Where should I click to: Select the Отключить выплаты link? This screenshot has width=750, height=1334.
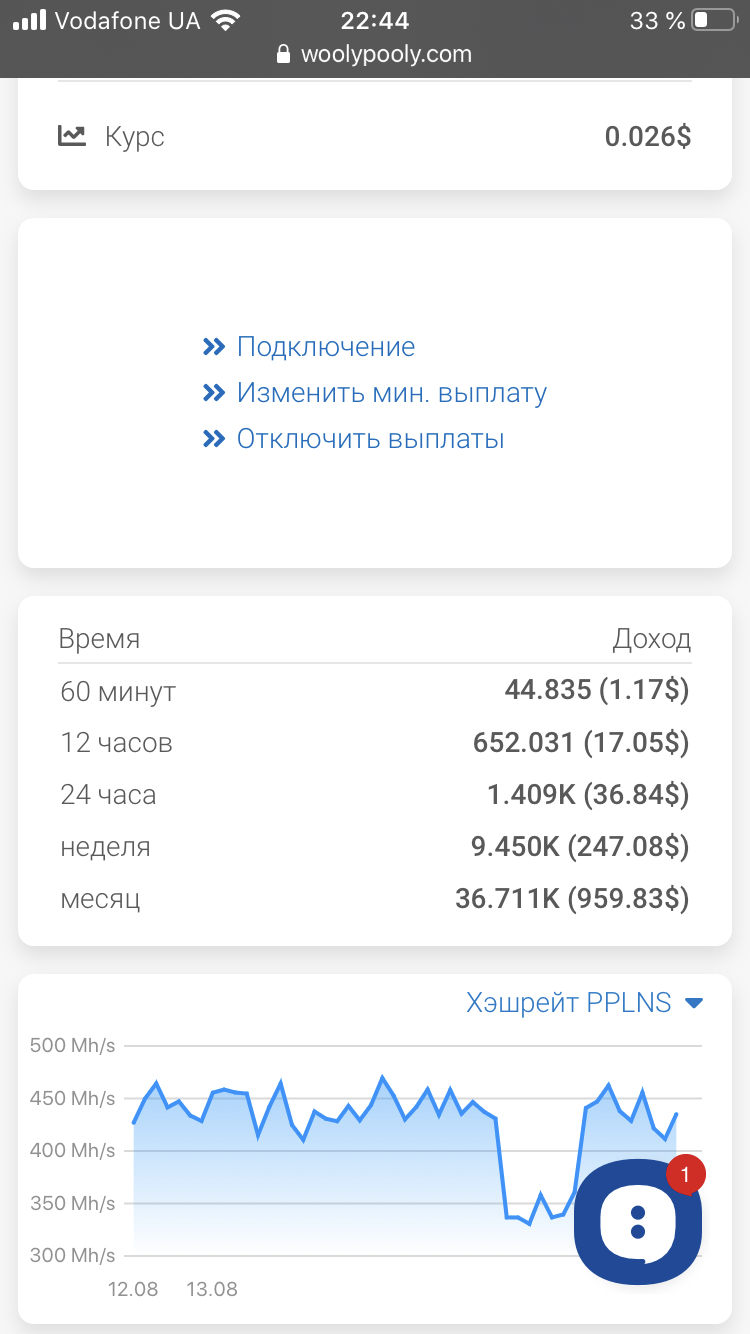point(370,439)
